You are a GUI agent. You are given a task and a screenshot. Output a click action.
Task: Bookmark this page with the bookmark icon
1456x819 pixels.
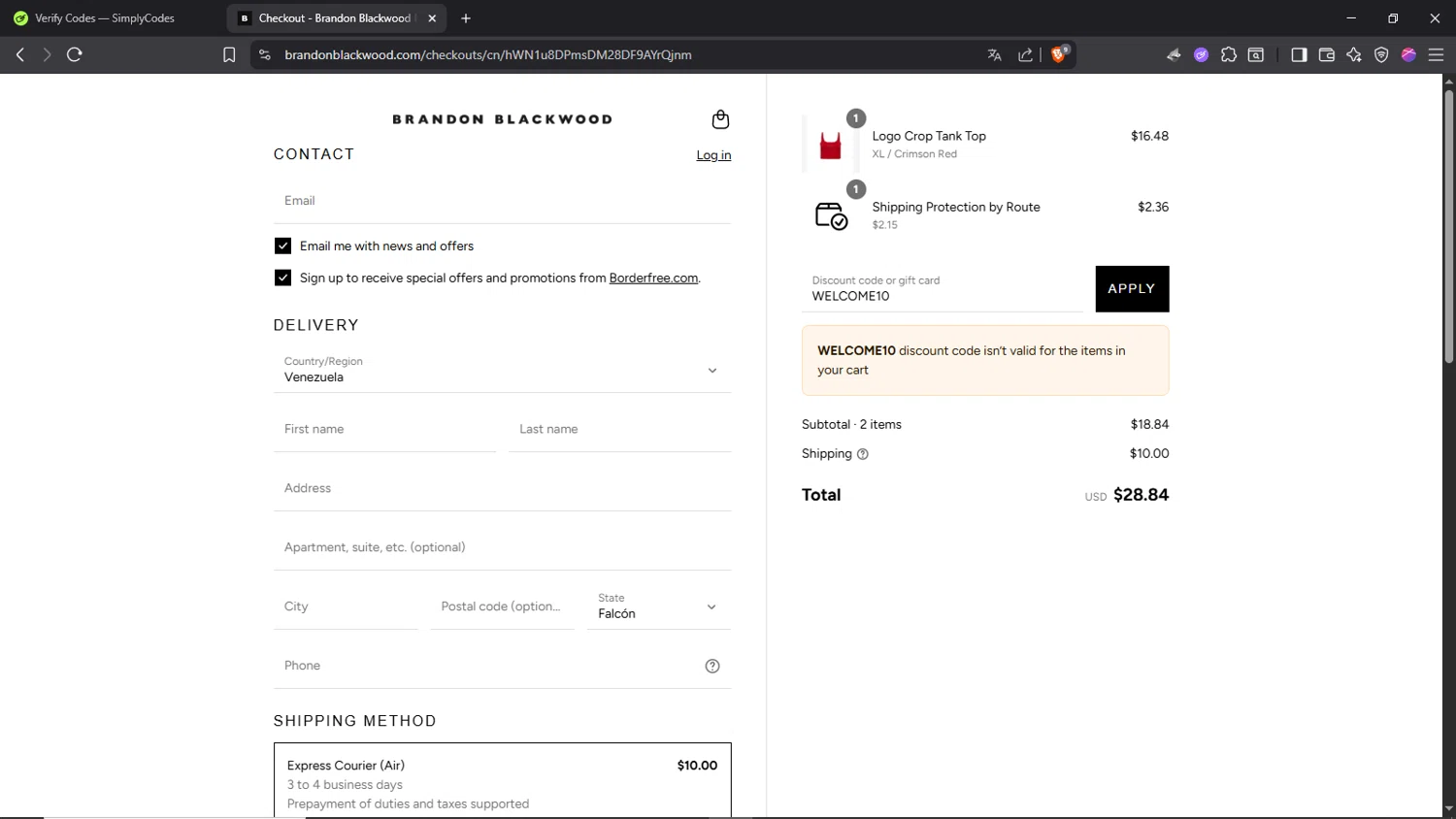coord(229,55)
